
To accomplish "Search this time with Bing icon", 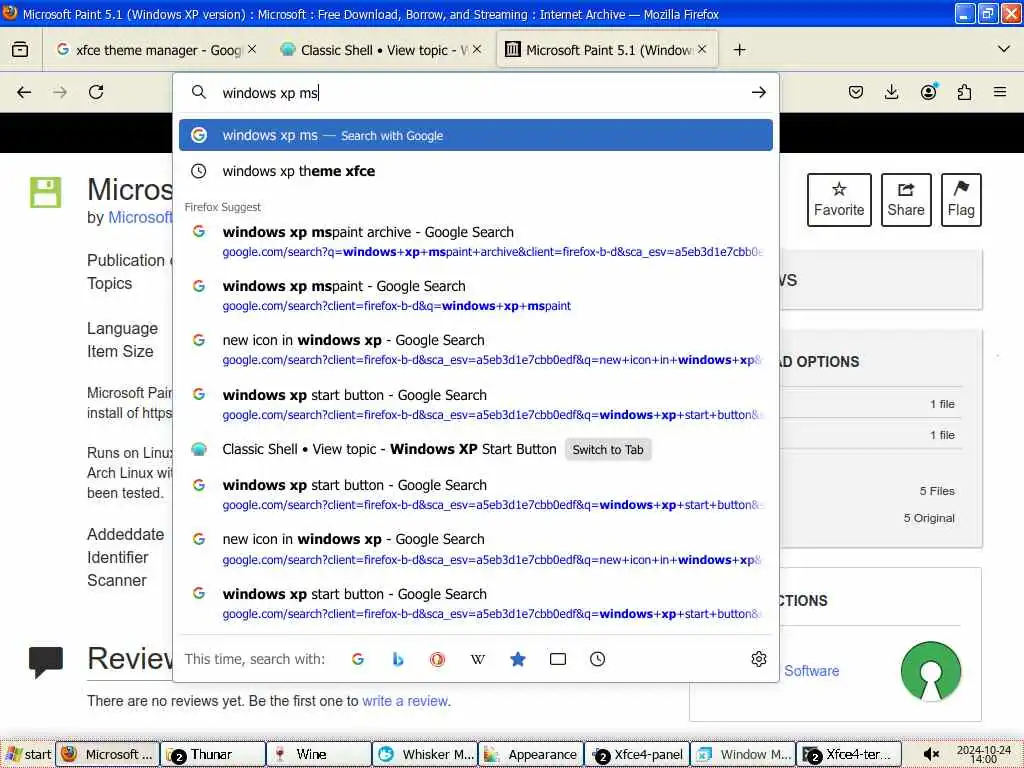I will coord(398,659).
